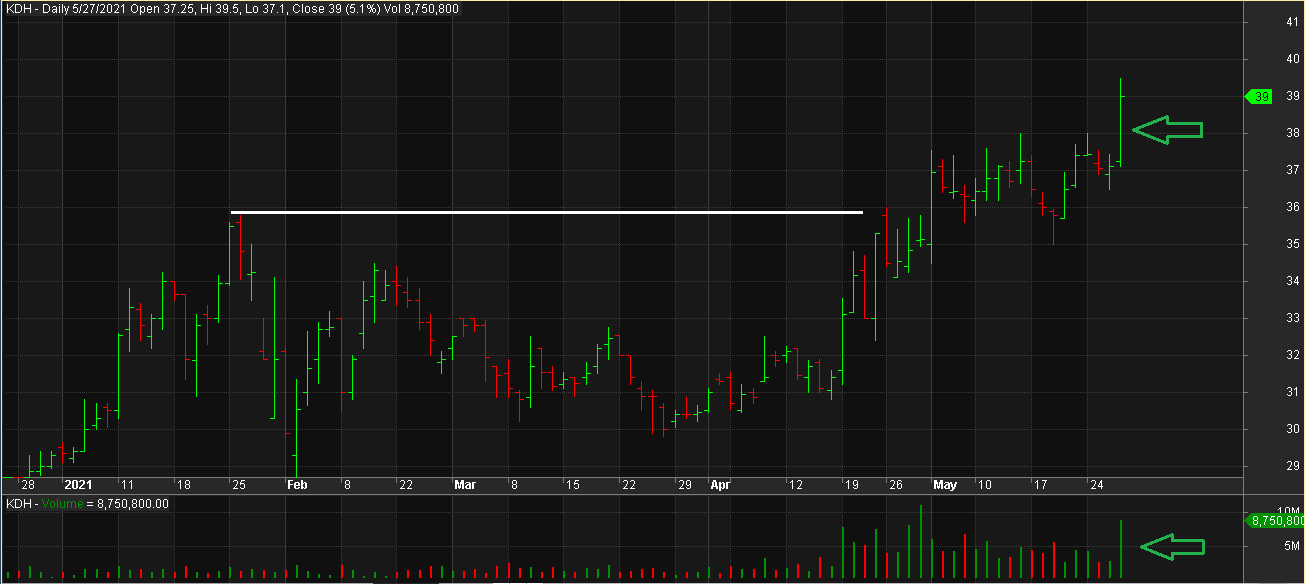Click the 28 date label at axis start
1305x584 pixels.
28,485
